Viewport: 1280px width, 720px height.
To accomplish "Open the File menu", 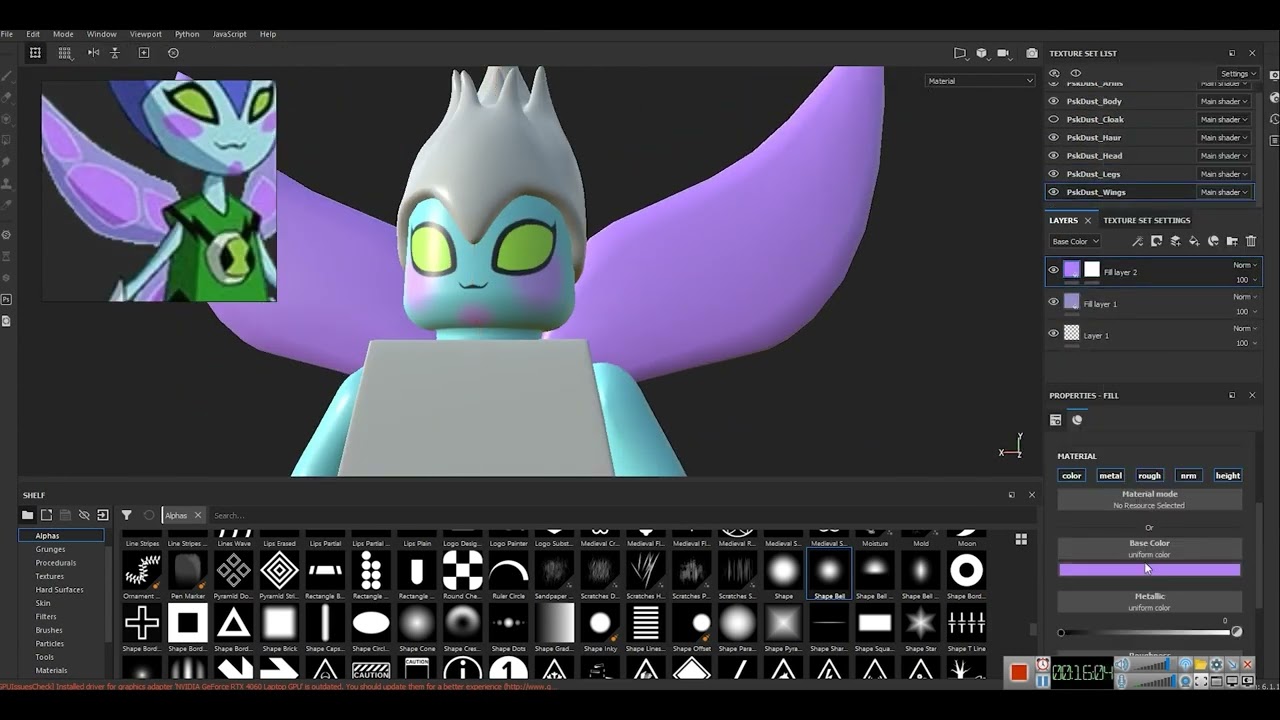I will [7, 34].
